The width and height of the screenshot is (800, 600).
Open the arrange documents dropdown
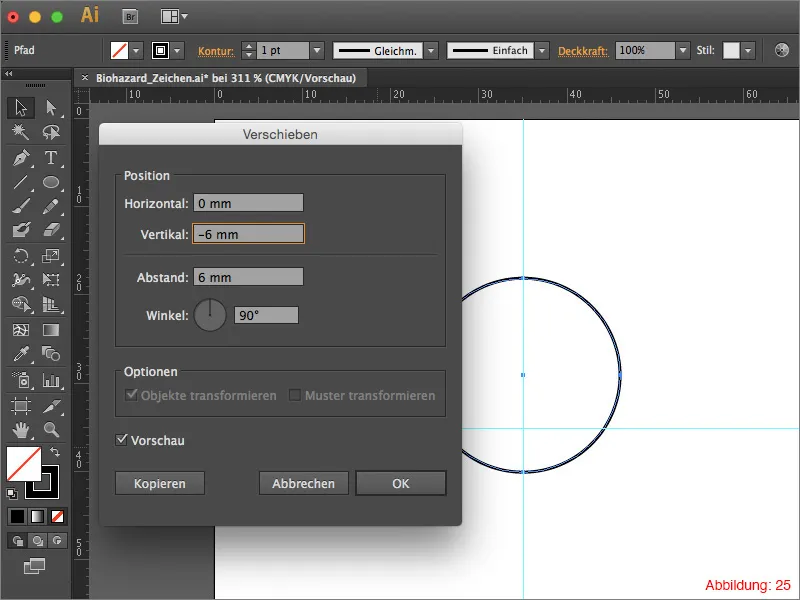tap(174, 16)
